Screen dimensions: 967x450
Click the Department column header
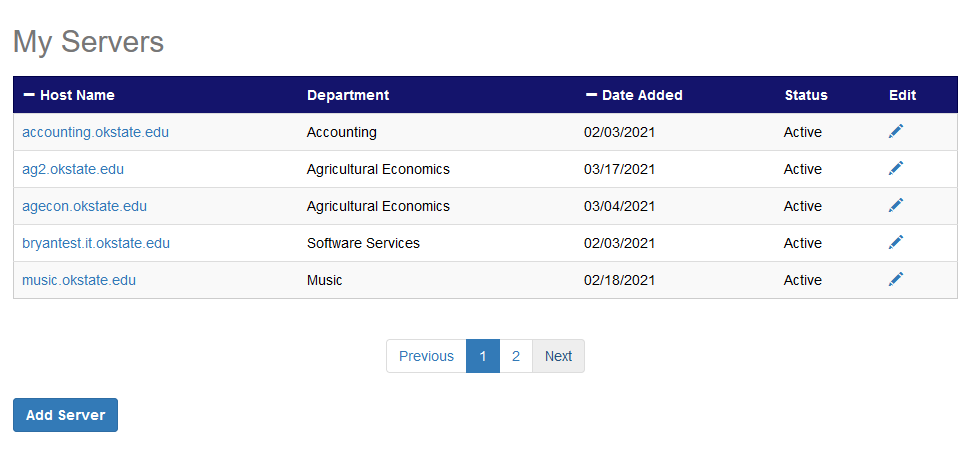(348, 95)
